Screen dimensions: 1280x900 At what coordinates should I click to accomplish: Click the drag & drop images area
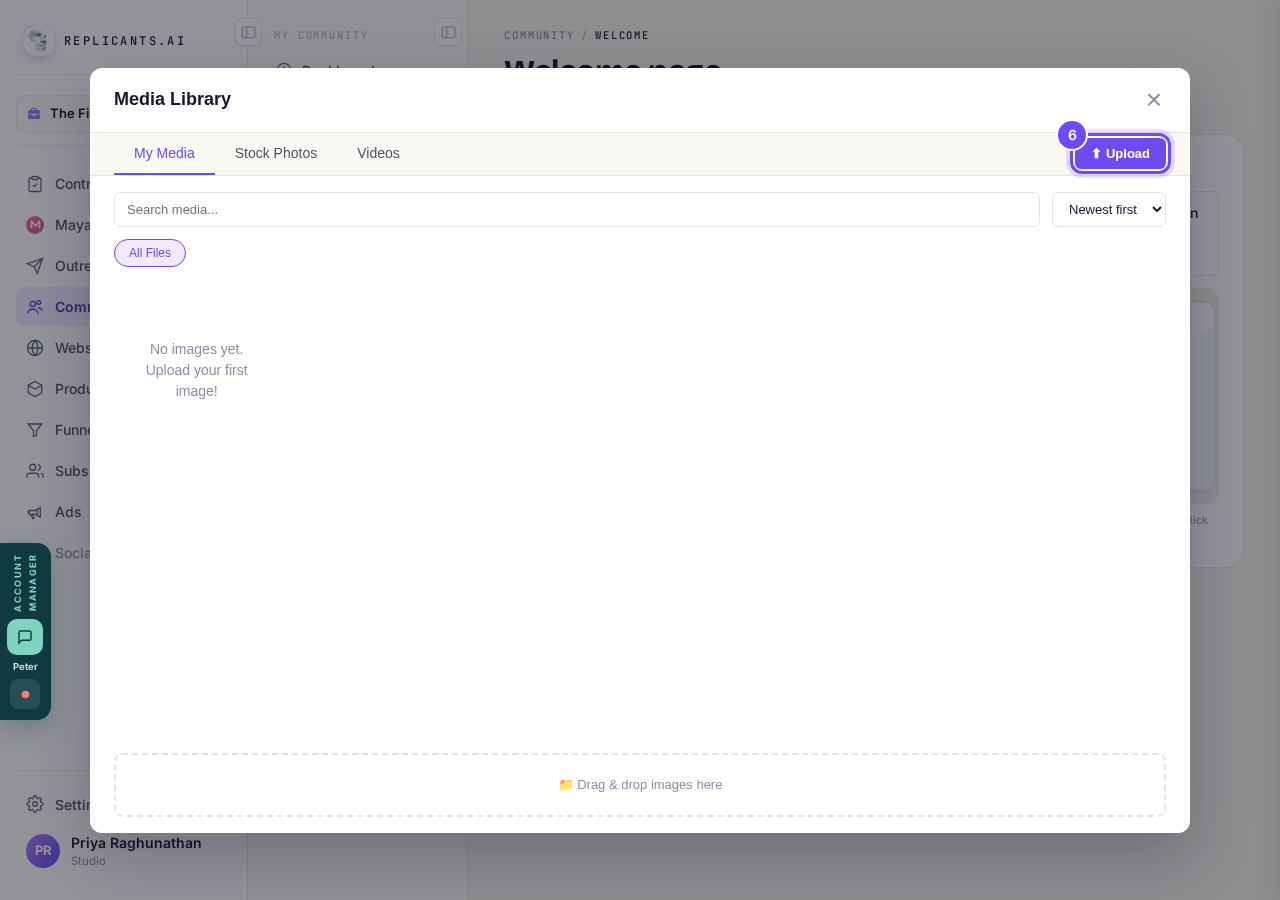[x=640, y=785]
